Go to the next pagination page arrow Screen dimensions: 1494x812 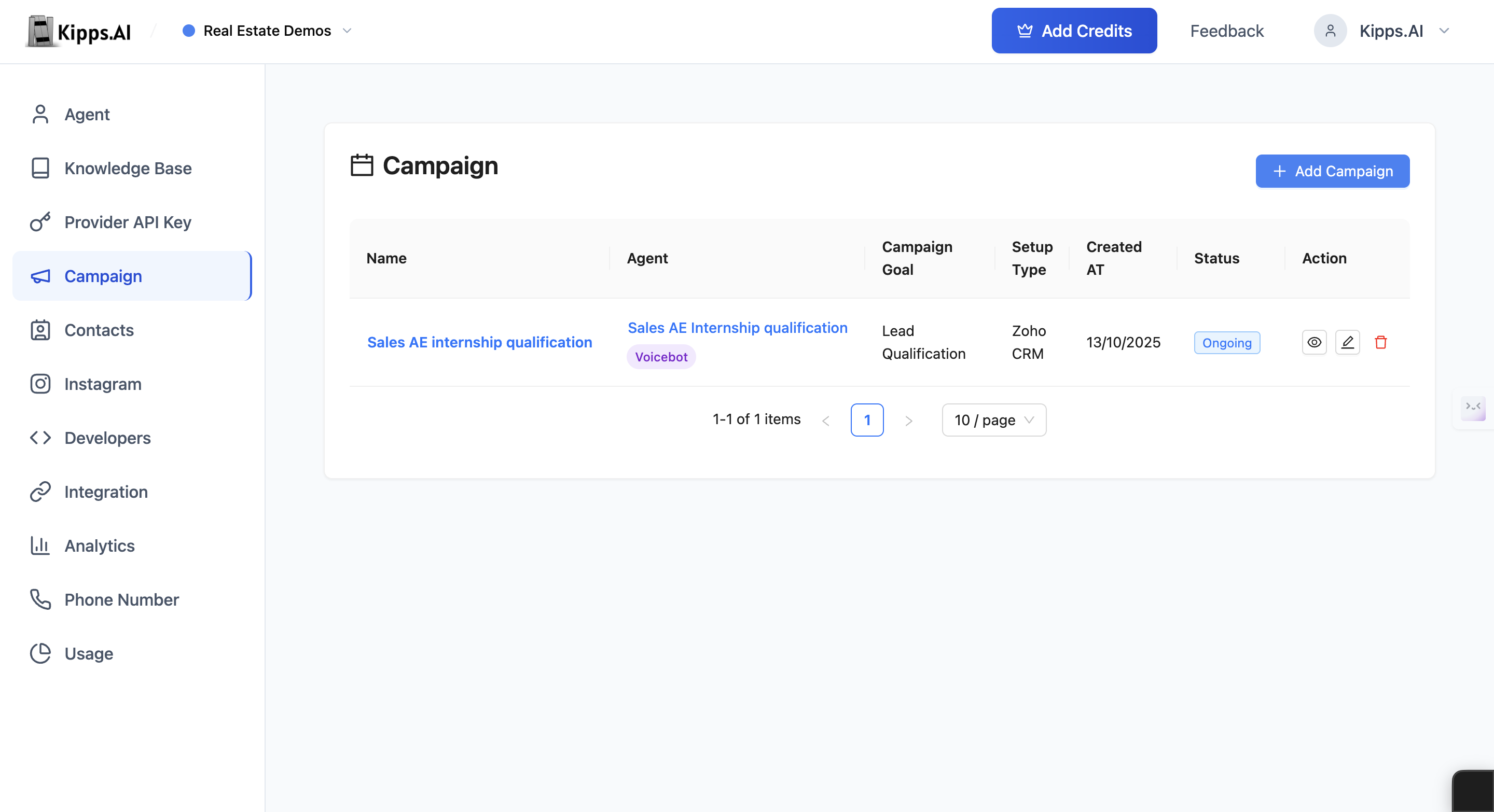908,420
